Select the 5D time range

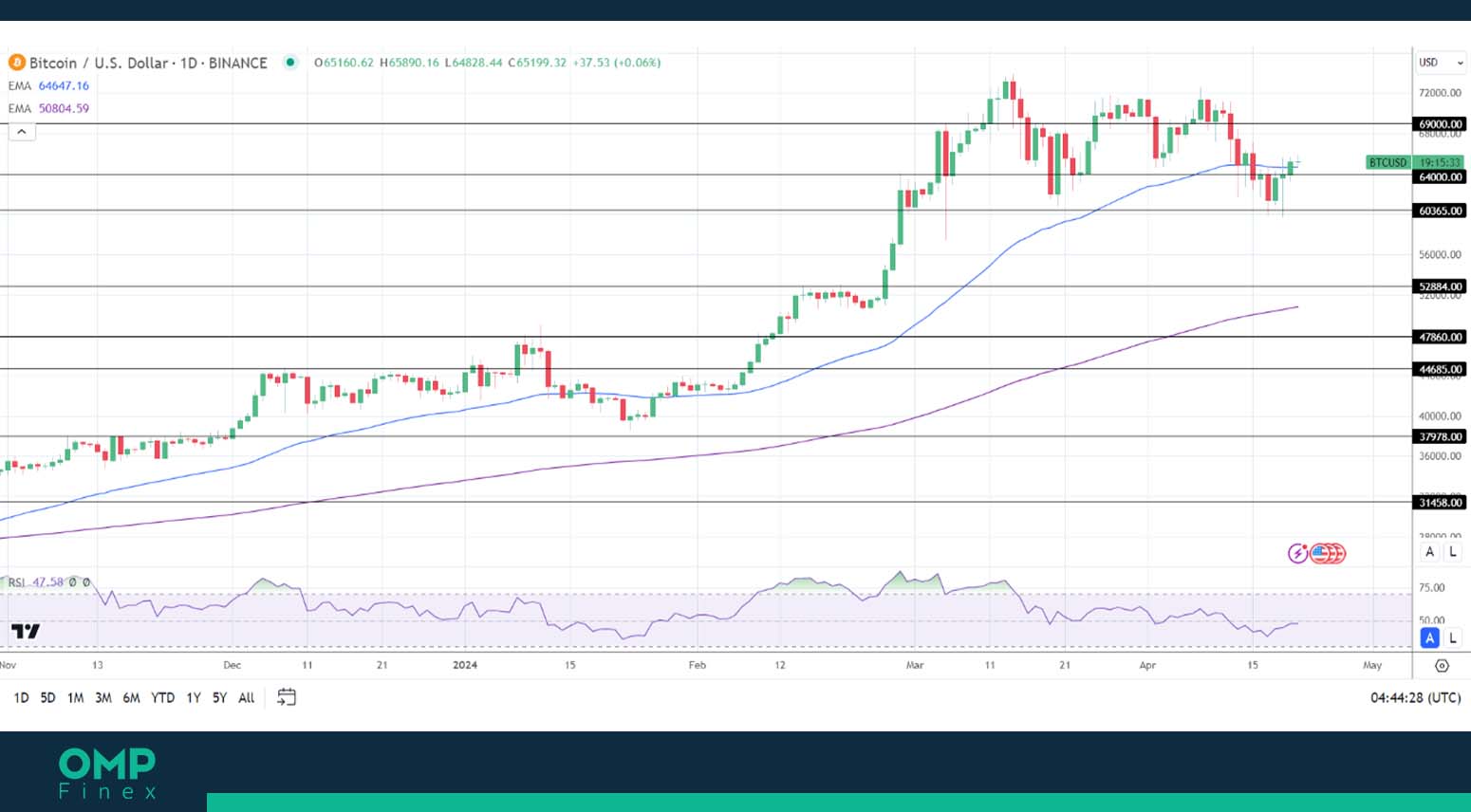pyautogui.click(x=47, y=697)
